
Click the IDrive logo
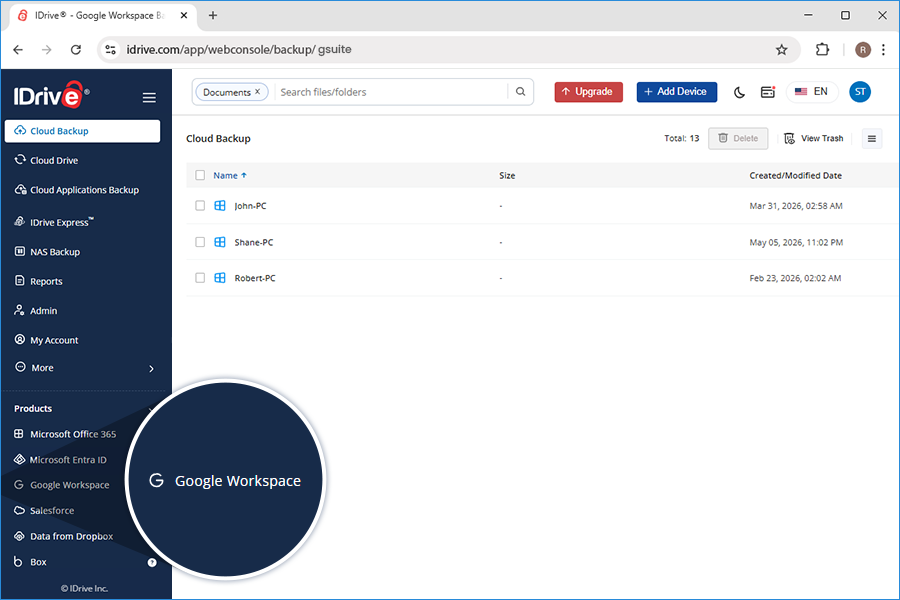pyautogui.click(x=51, y=95)
